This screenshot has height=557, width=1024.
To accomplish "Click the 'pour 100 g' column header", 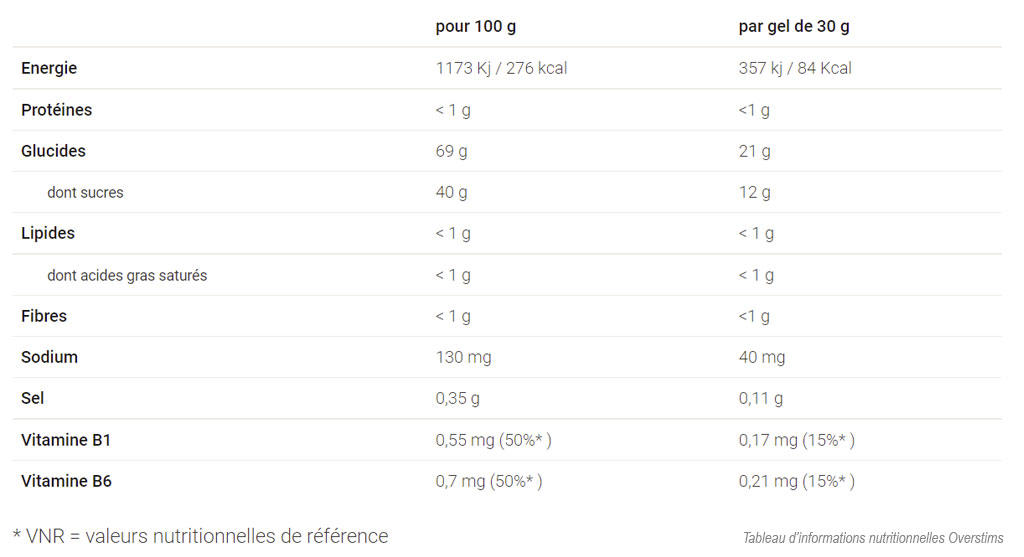I will [x=475, y=27].
